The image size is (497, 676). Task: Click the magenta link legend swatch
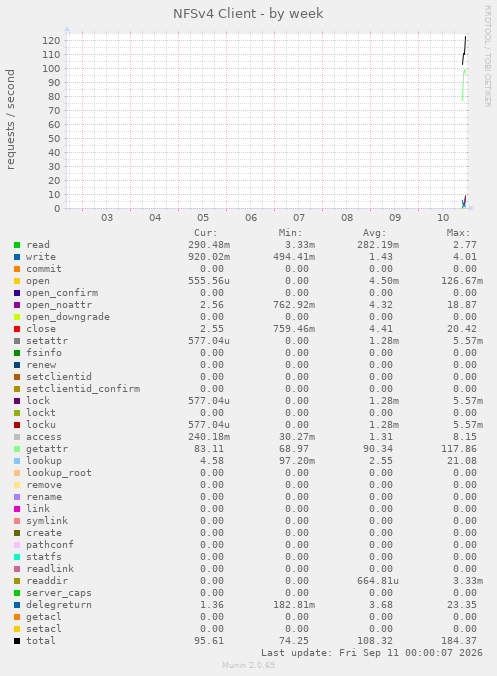coord(17,509)
